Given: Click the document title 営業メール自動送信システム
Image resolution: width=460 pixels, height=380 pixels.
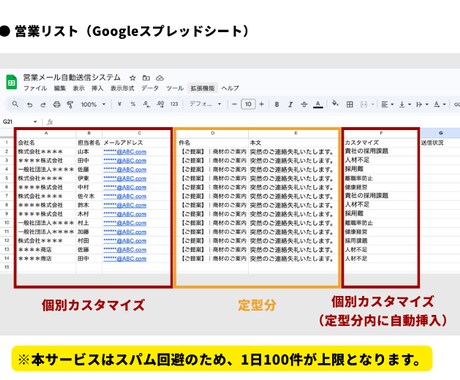Looking at the screenshot, I should click(72, 78).
